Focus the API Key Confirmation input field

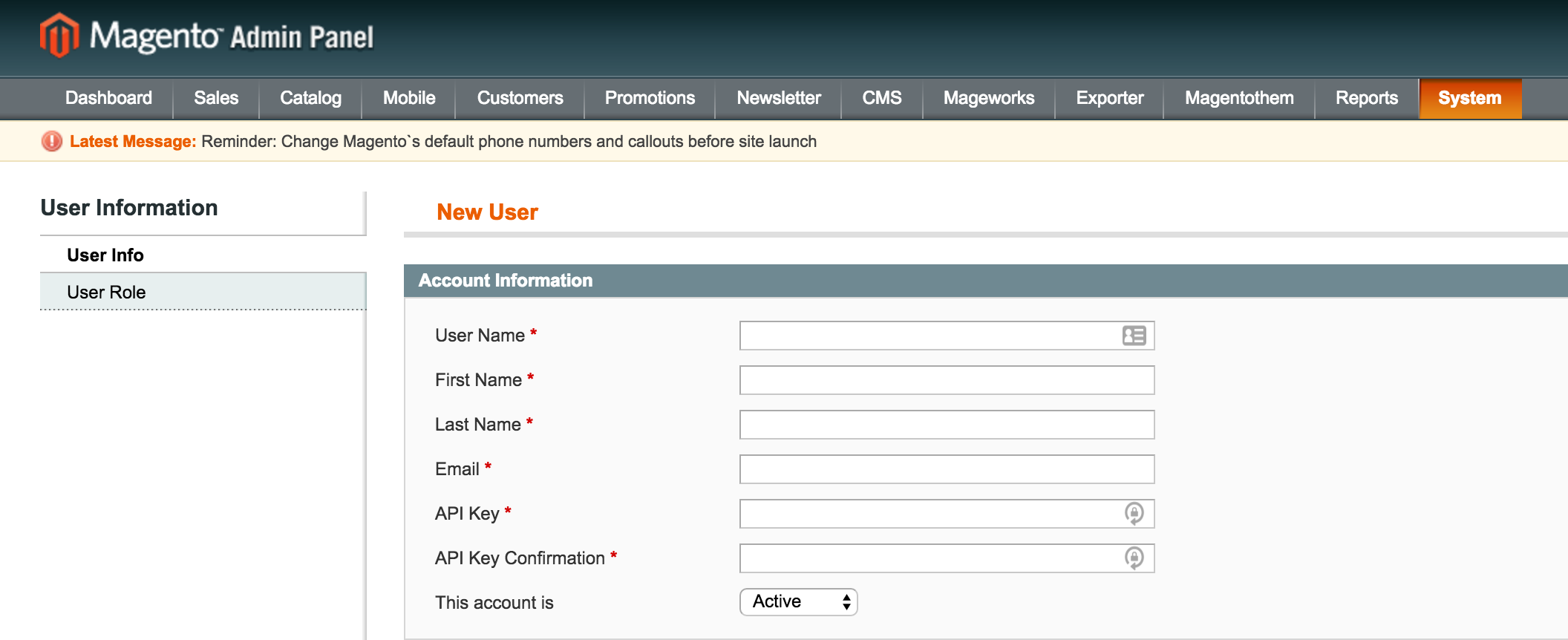[x=947, y=558]
